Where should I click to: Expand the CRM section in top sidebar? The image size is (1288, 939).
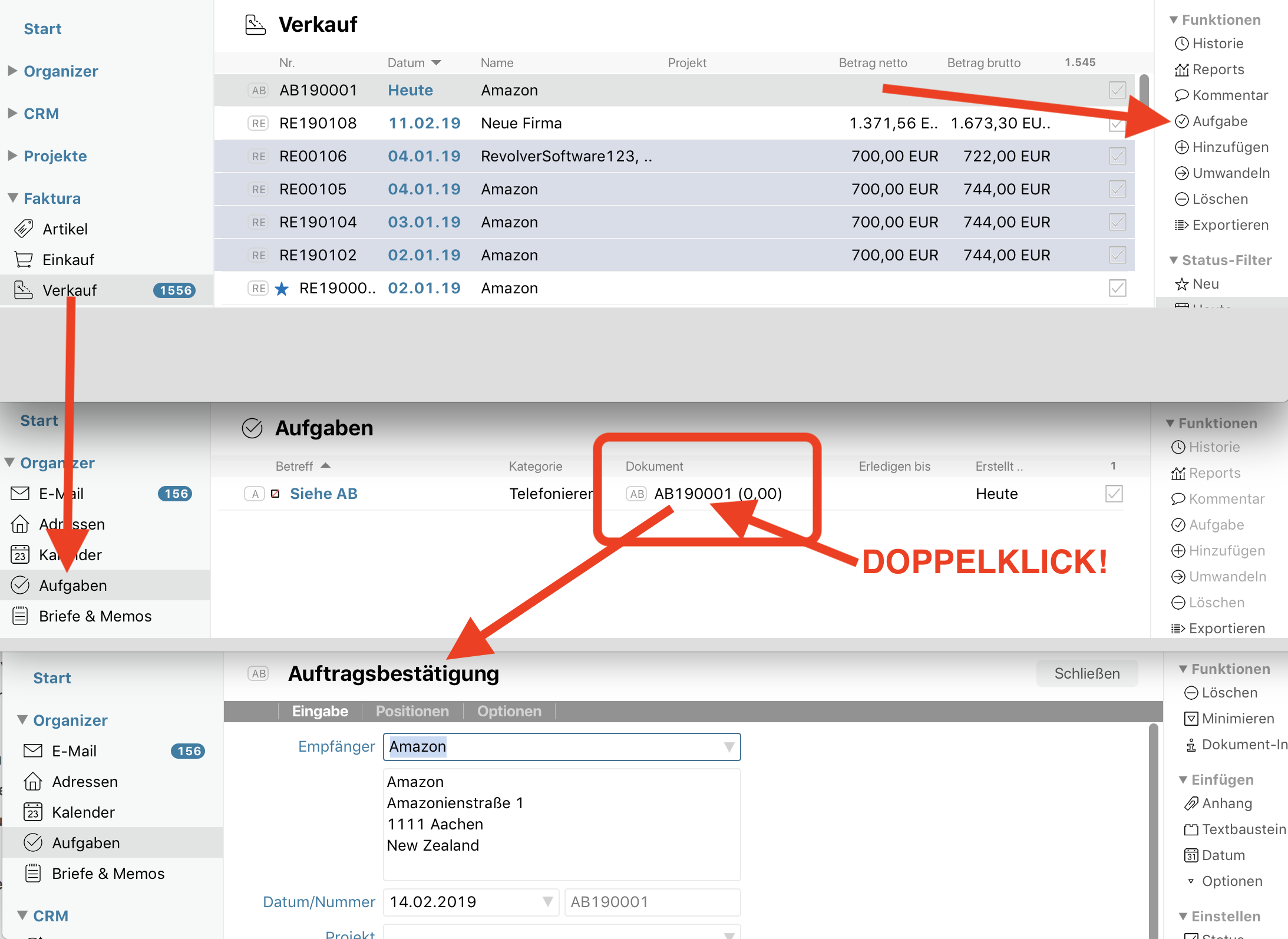pyautogui.click(x=12, y=113)
